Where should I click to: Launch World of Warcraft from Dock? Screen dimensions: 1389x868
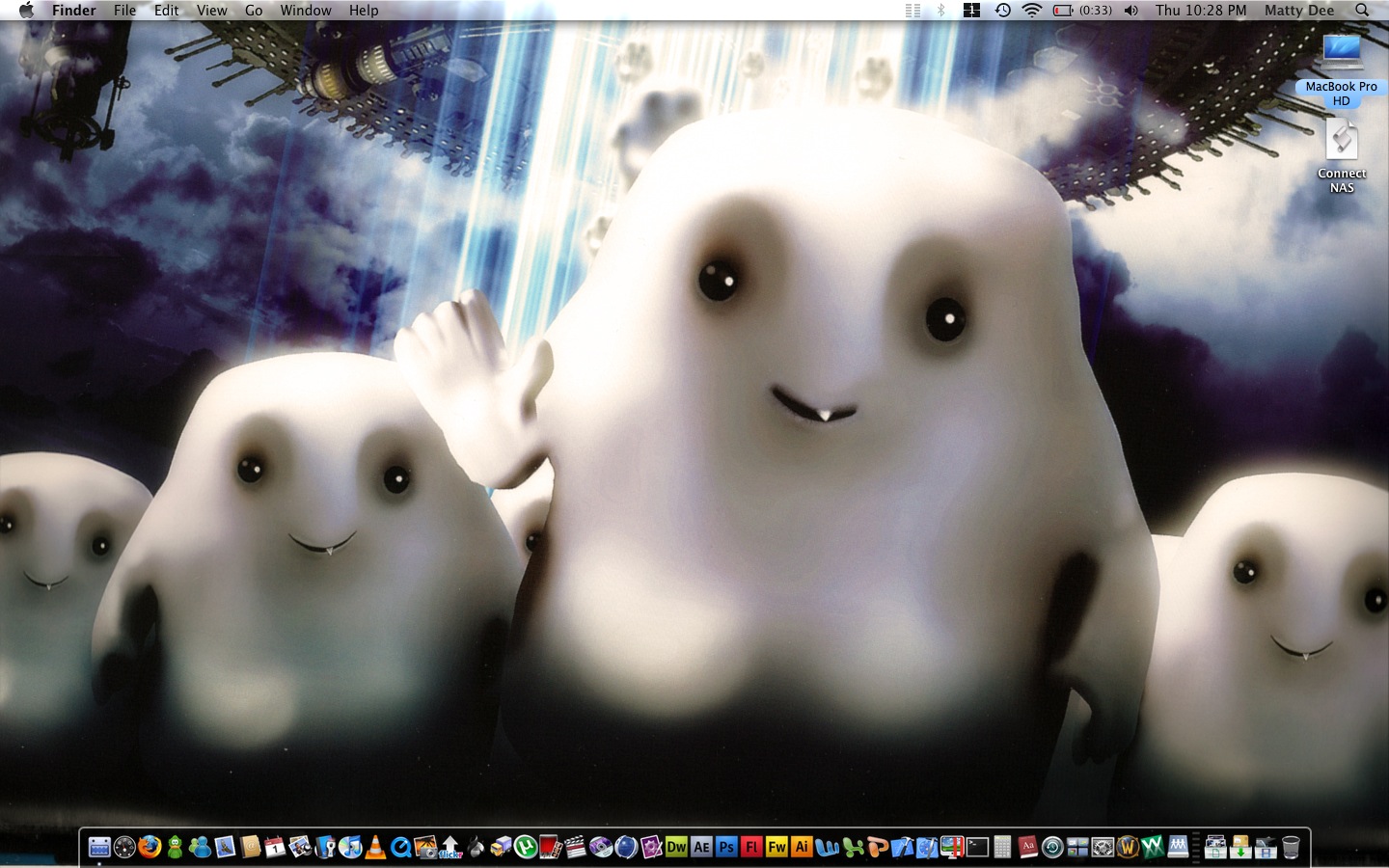(1128, 847)
